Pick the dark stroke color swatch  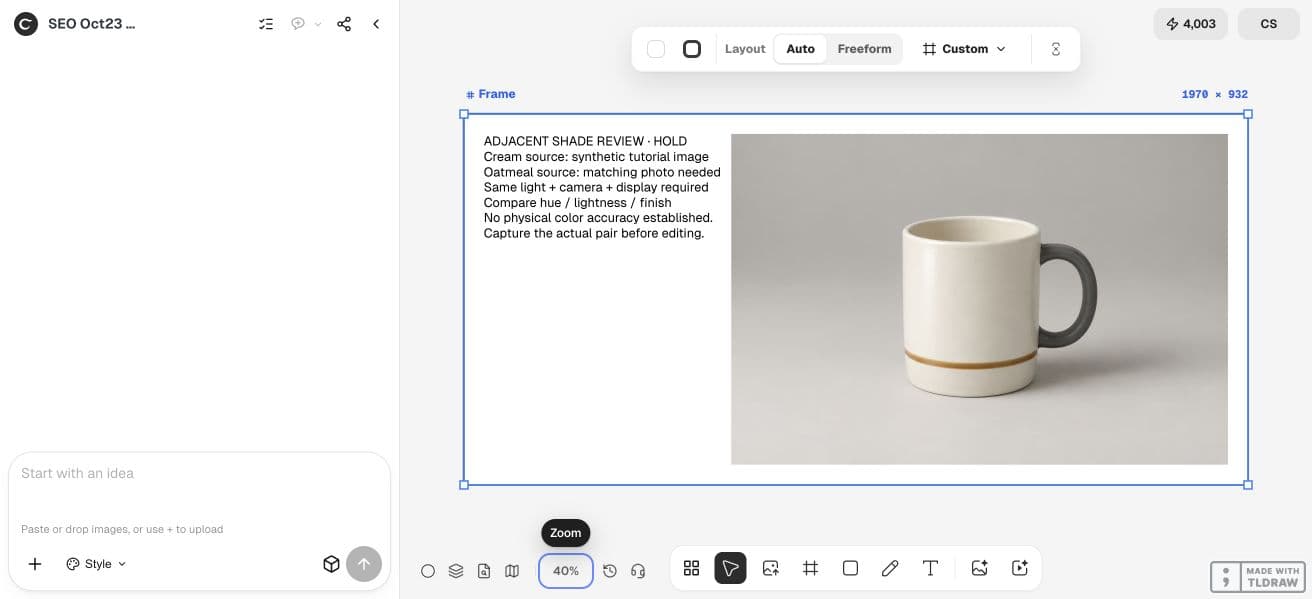[x=692, y=49]
